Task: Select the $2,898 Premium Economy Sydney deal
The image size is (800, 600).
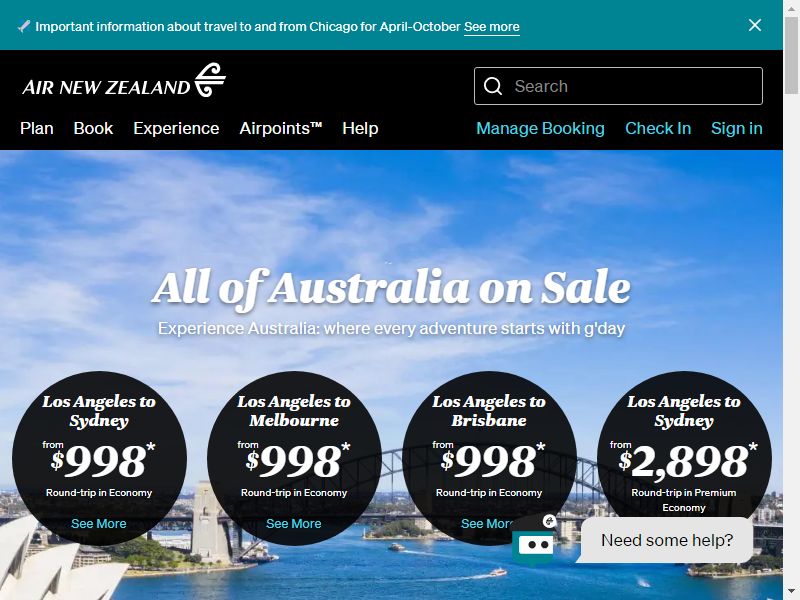Action: tap(684, 453)
